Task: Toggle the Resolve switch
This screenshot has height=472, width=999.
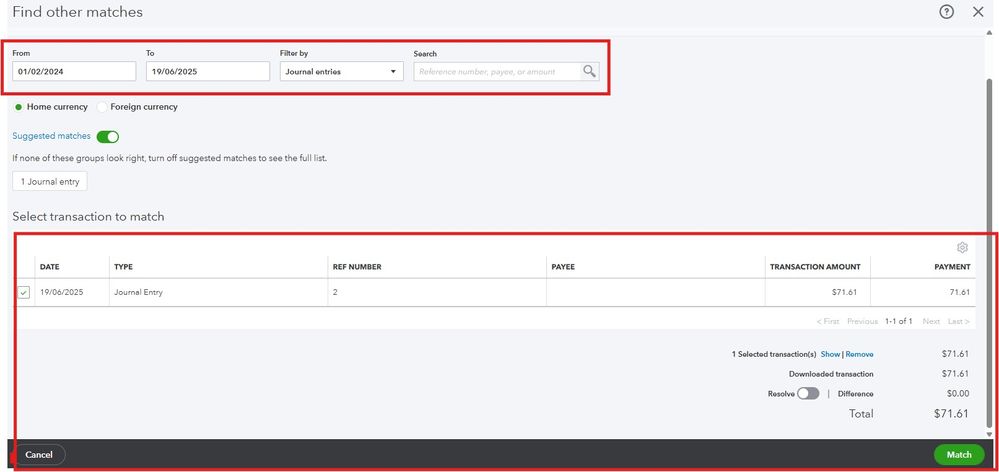Action: coord(808,394)
